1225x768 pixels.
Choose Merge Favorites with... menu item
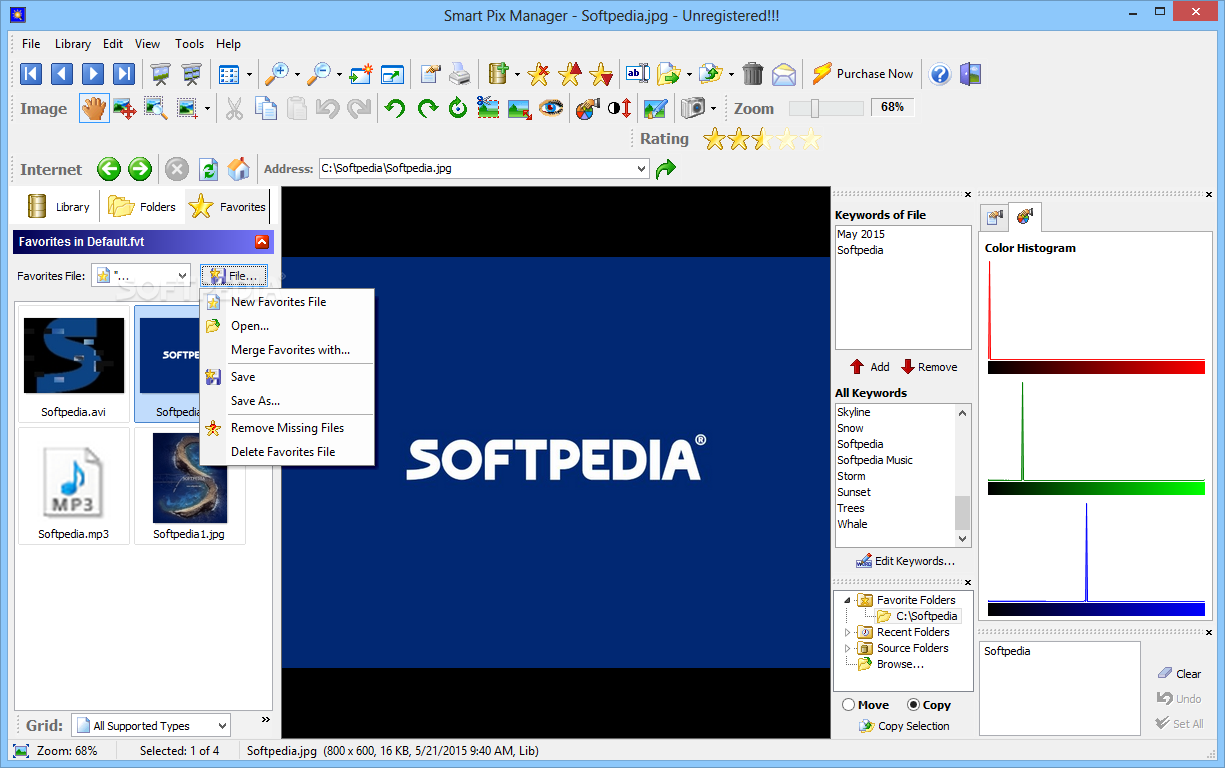pyautogui.click(x=287, y=350)
